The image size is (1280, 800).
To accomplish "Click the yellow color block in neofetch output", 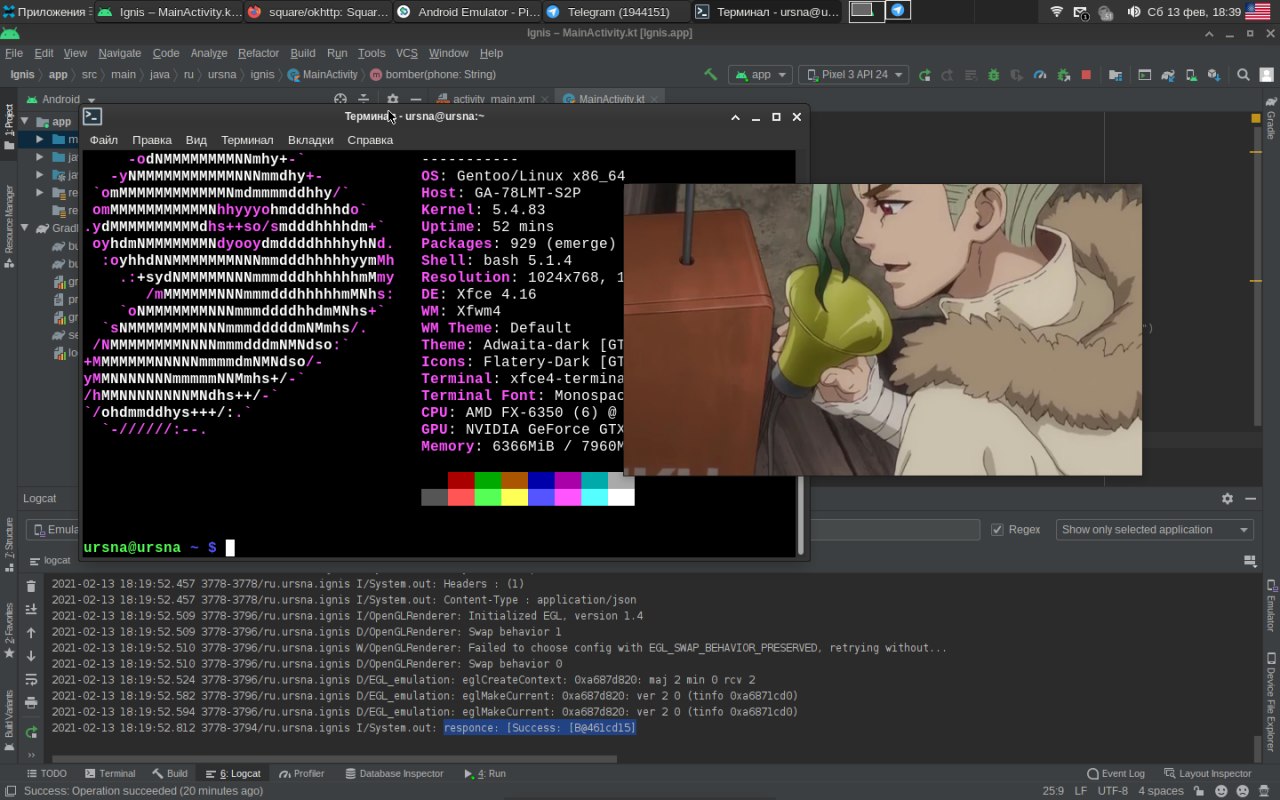I will point(514,497).
